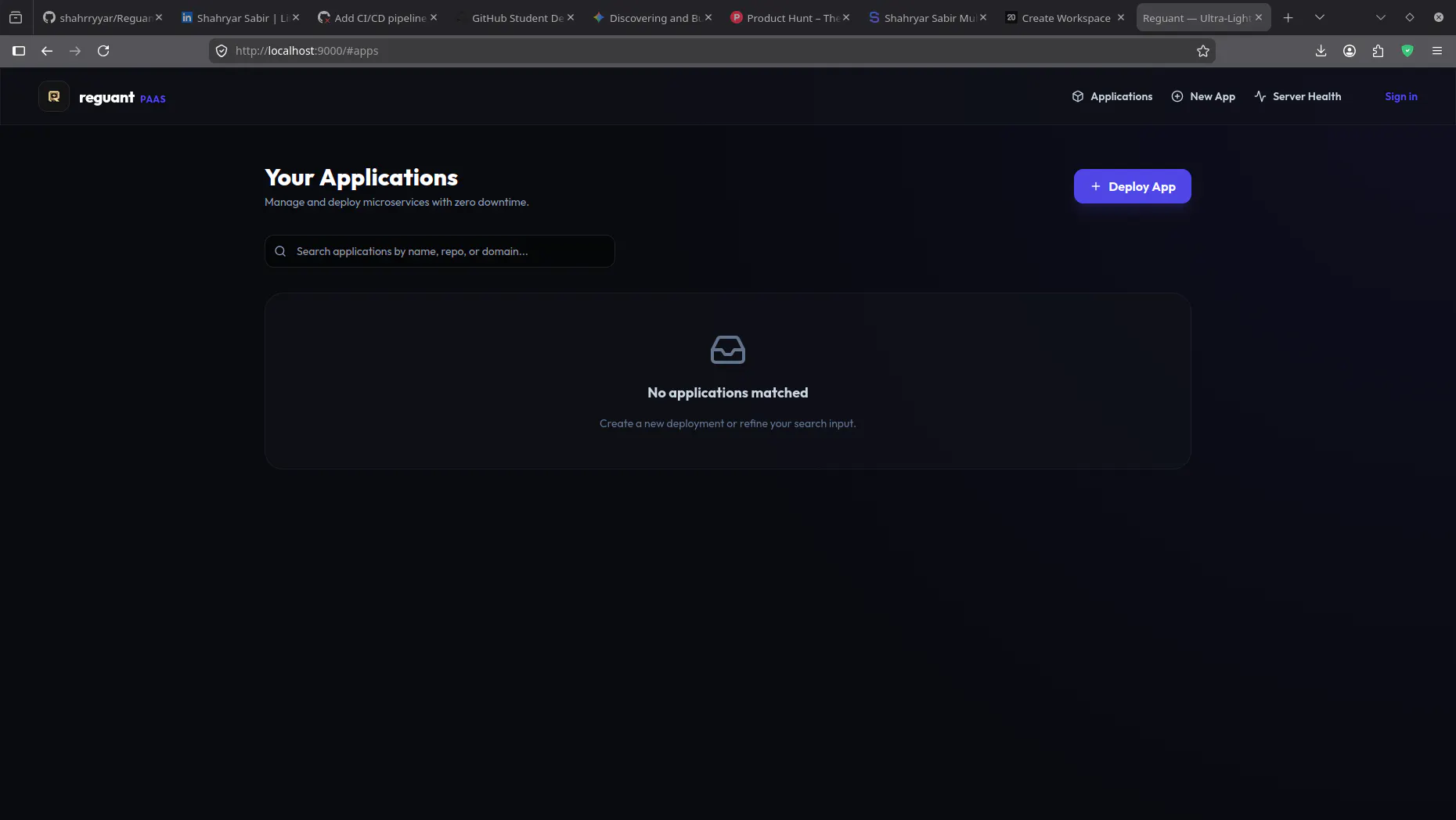
Task: Open recent browsing icon at tab bar start
Action: 16,17
